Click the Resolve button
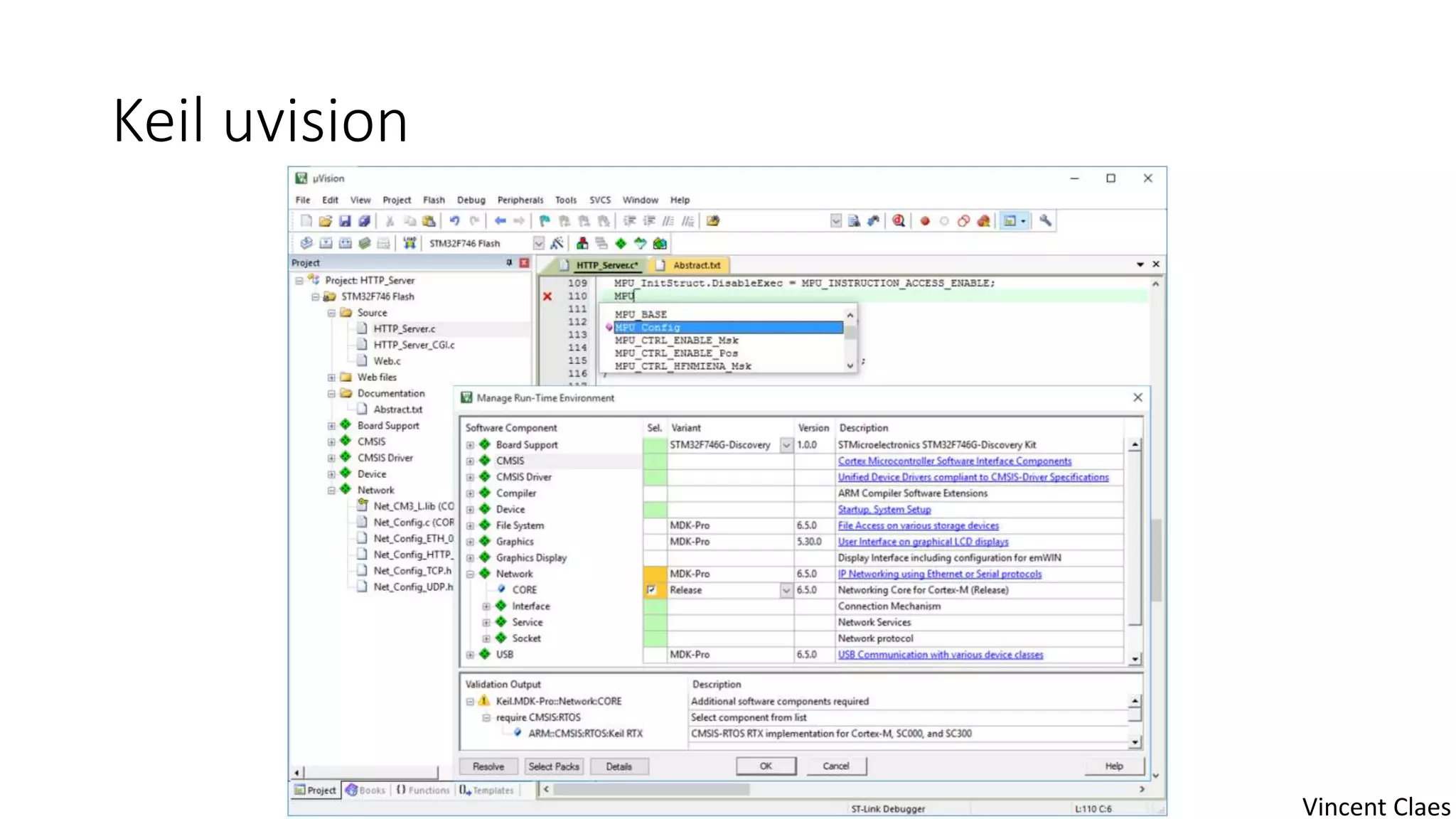The image size is (1456, 819). 488,766
